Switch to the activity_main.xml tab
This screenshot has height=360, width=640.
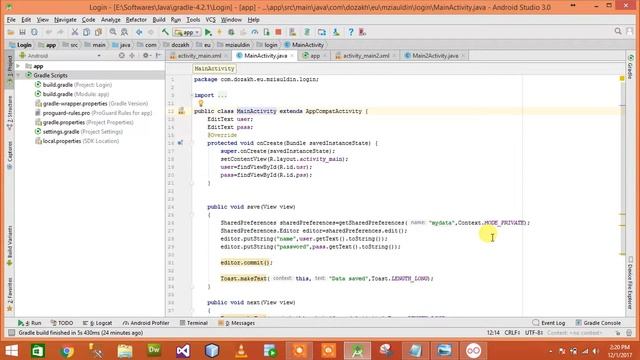199,56
